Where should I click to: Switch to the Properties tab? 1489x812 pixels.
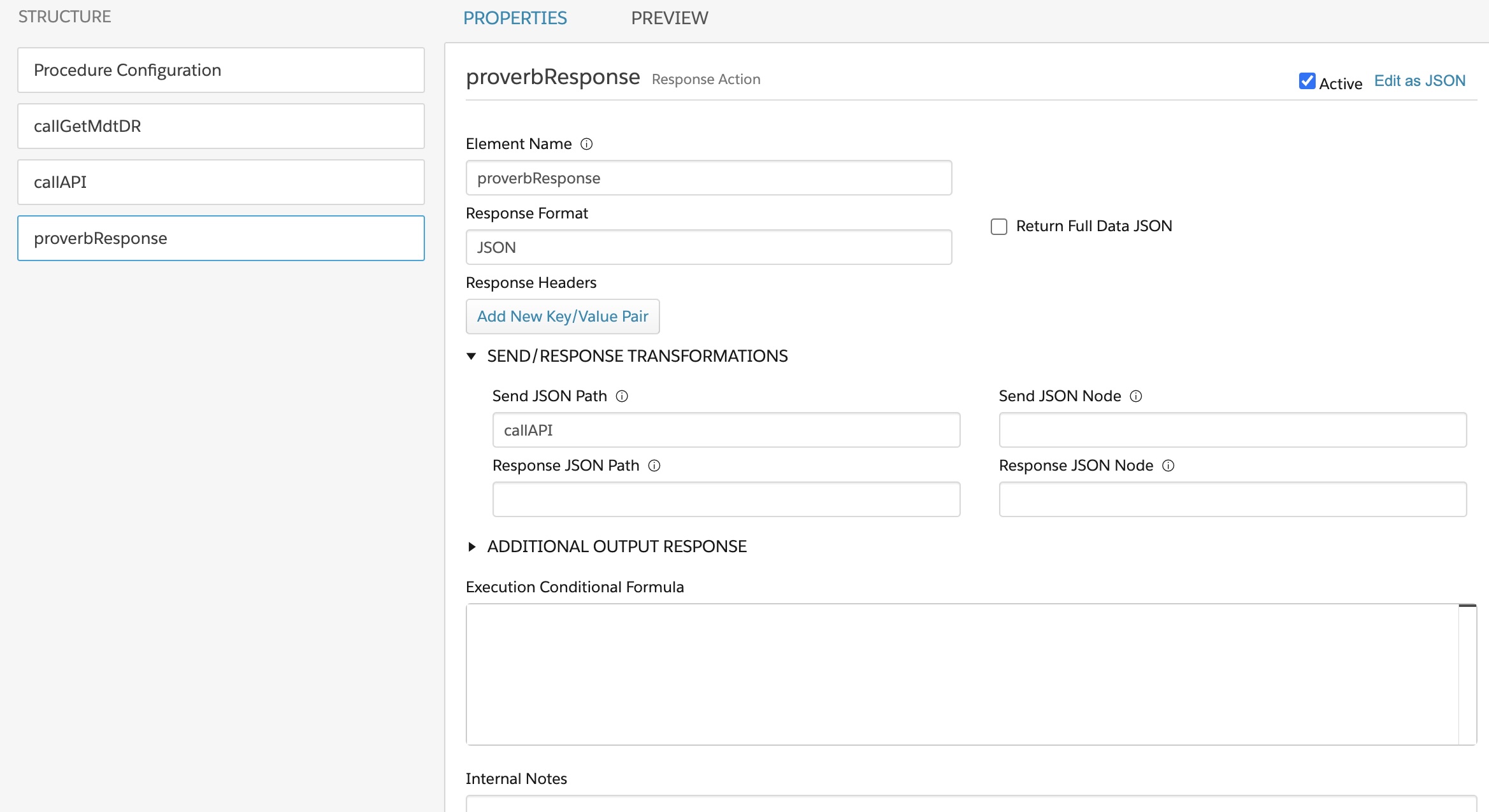click(515, 18)
